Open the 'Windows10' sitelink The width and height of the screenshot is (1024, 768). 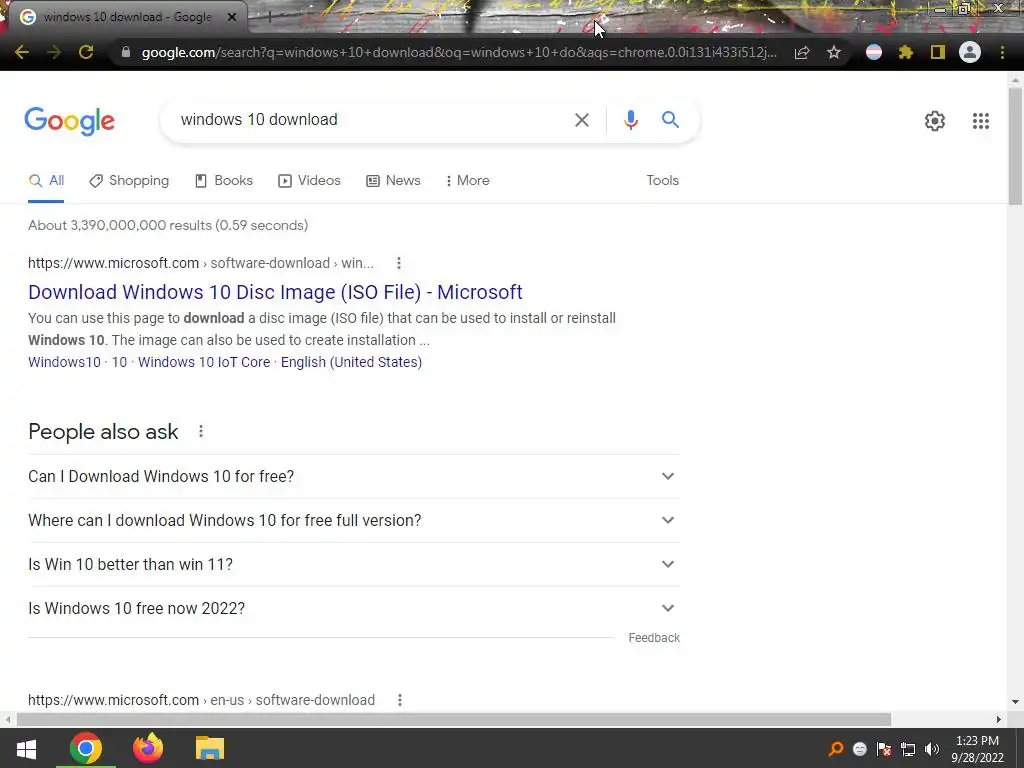coord(64,362)
